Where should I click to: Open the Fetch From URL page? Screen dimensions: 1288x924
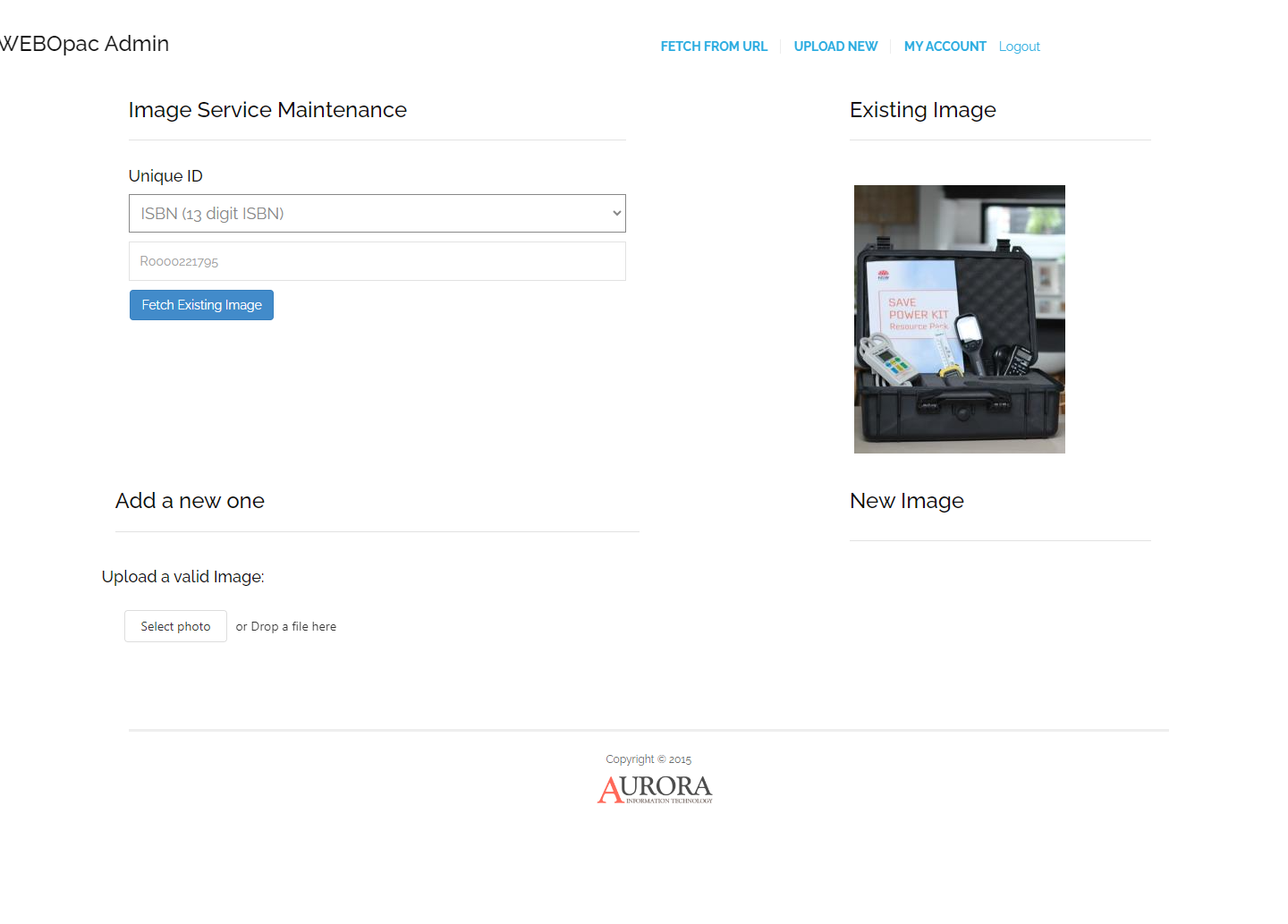click(714, 47)
